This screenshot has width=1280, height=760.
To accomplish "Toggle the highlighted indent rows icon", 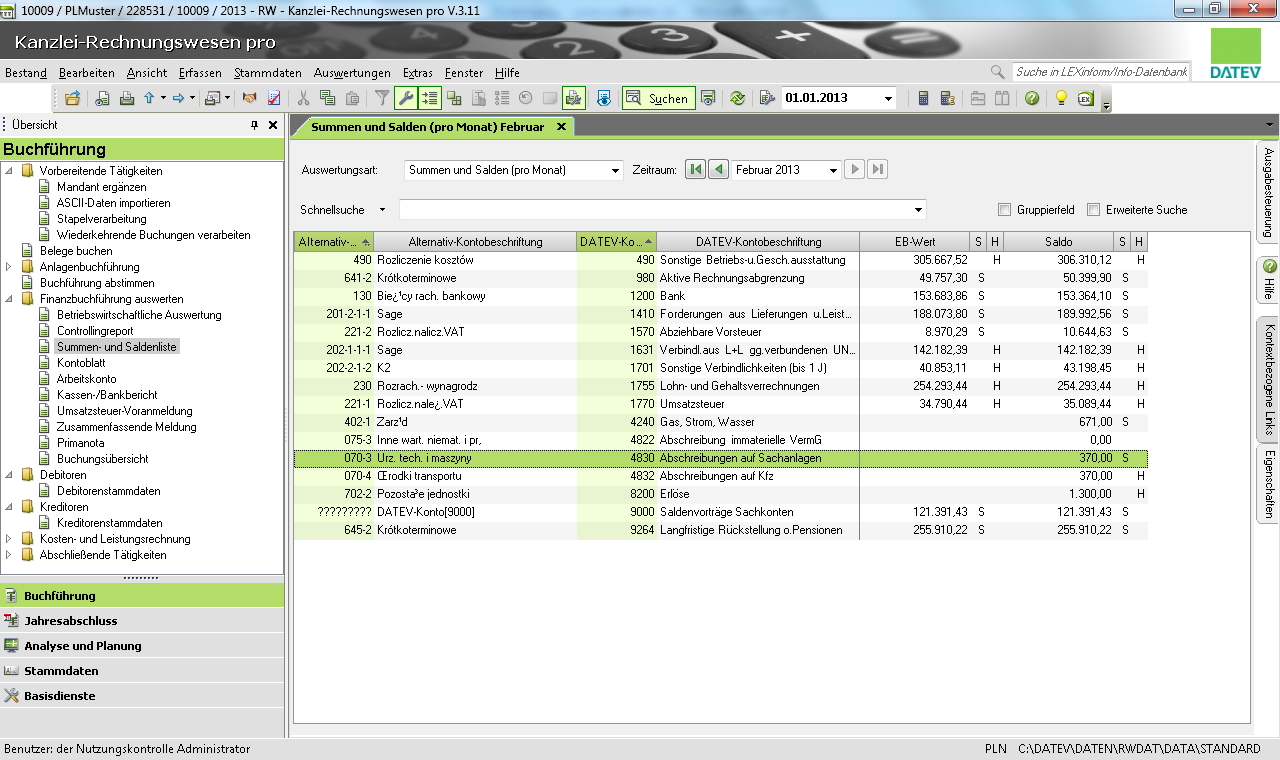I will click(x=430, y=98).
